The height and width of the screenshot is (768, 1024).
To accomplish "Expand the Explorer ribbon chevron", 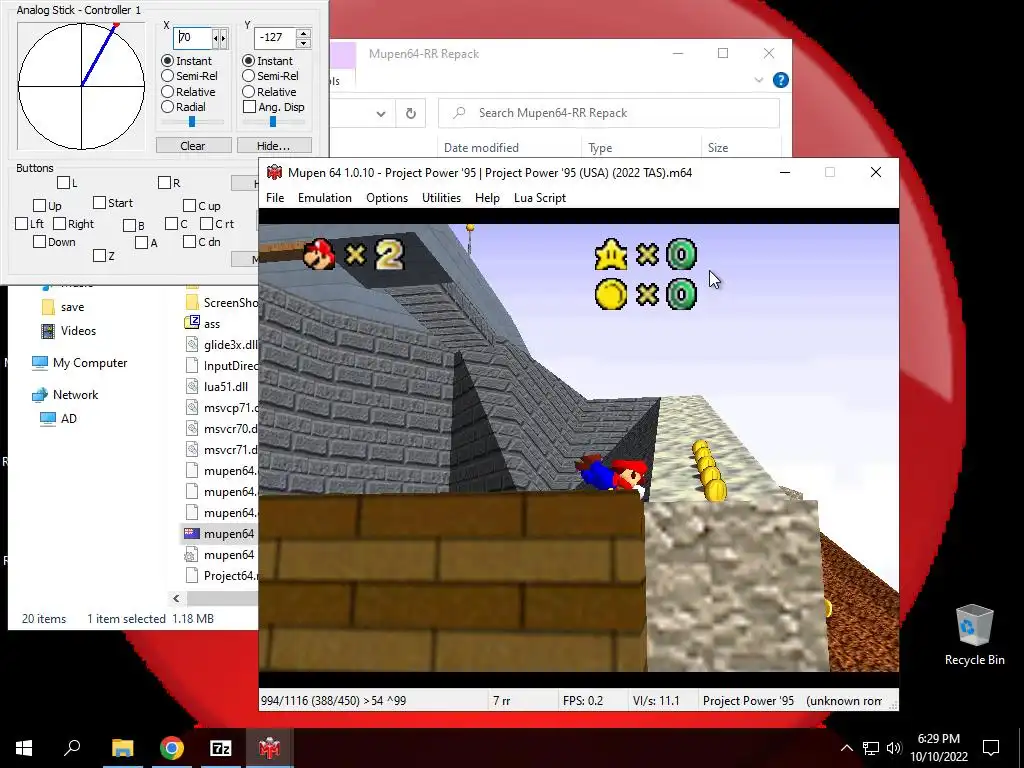I will [758, 80].
